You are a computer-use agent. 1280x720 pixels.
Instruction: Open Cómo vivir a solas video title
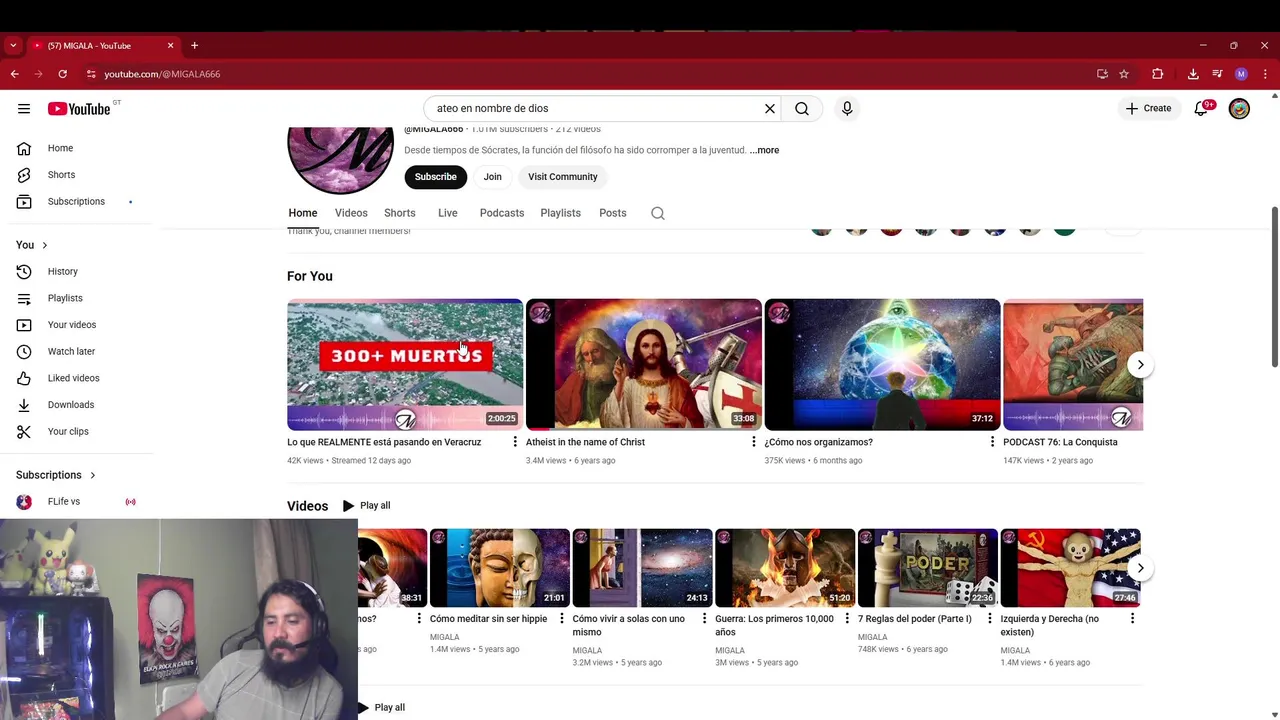pos(629,625)
